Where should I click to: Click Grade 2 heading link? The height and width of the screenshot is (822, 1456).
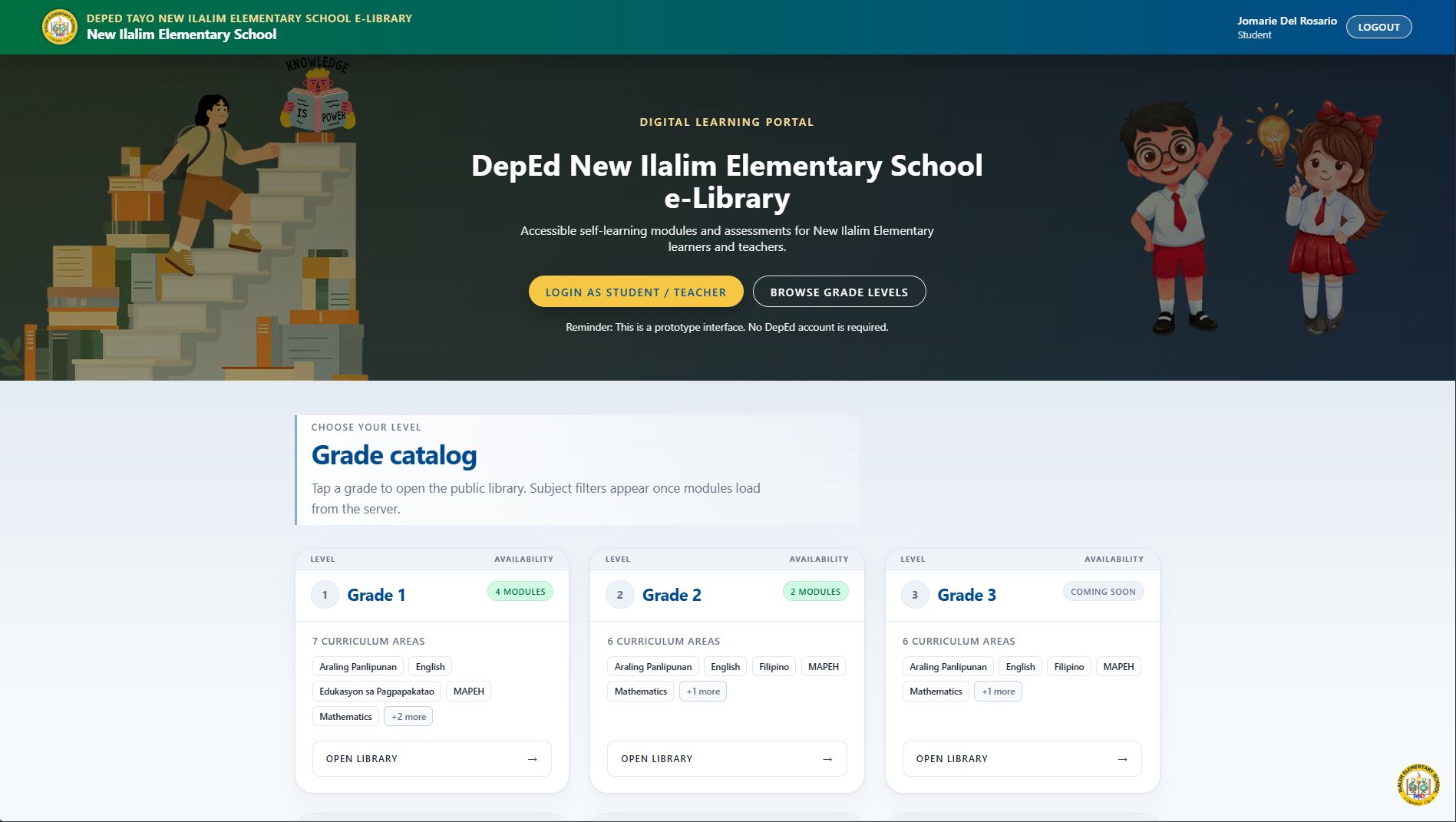(x=672, y=595)
